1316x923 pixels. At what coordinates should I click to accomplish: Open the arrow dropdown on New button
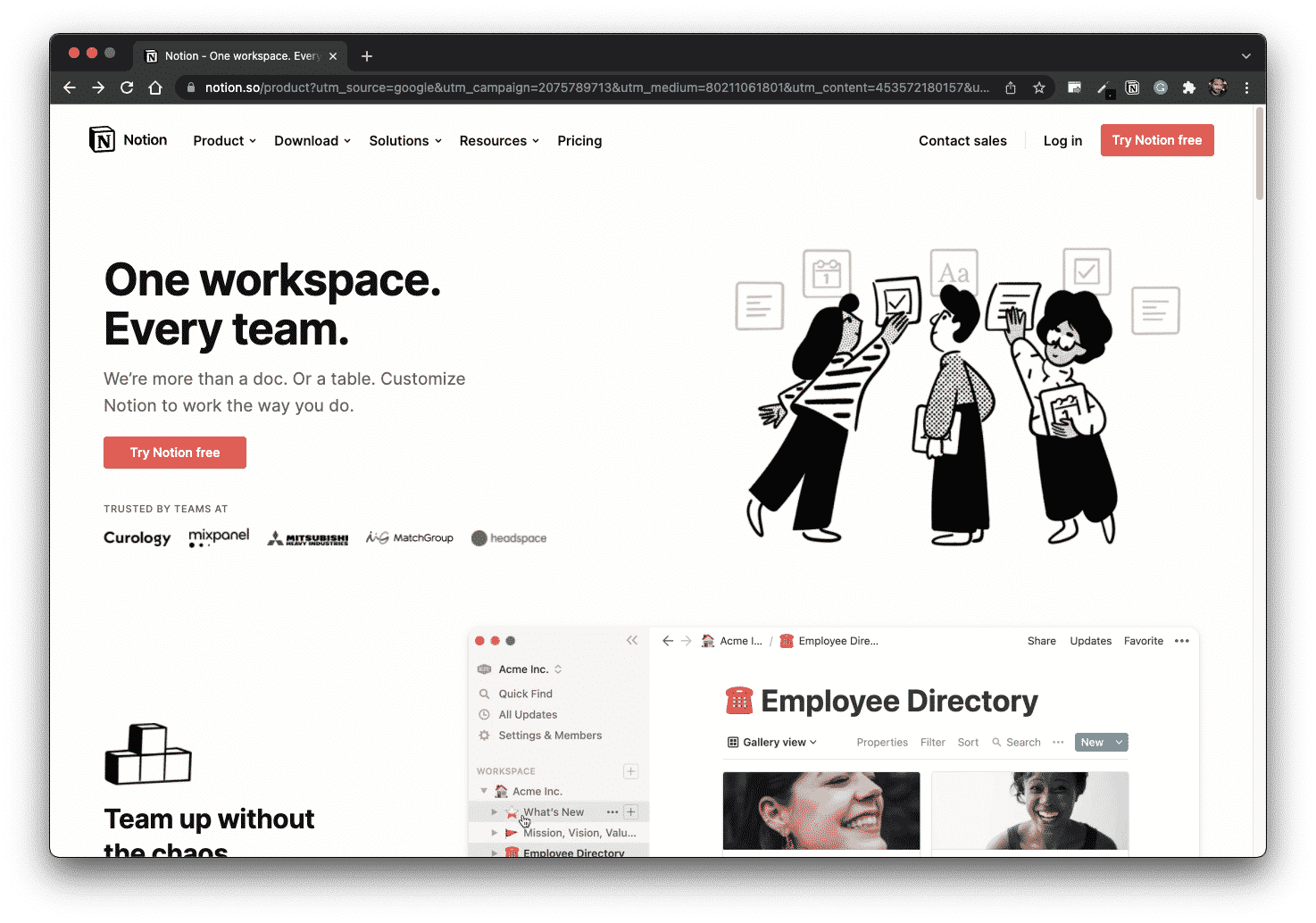(1119, 742)
